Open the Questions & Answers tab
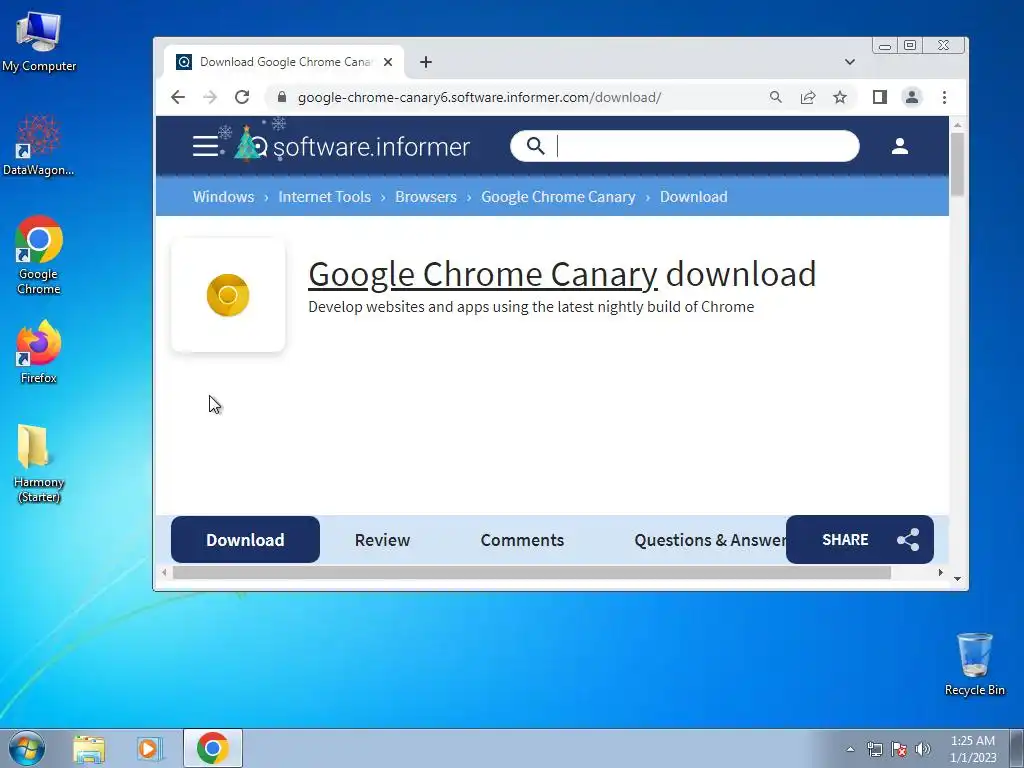 click(x=711, y=540)
